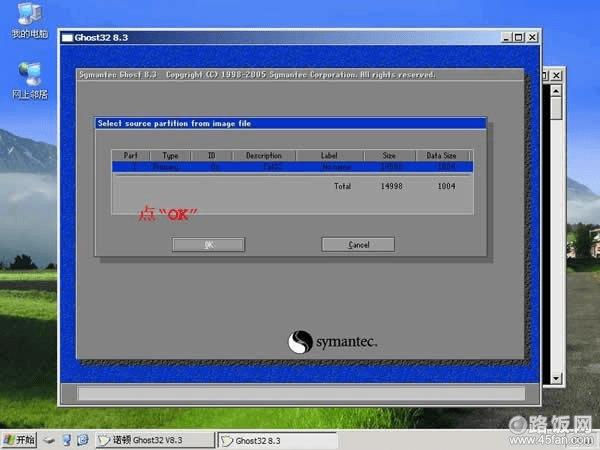Screen dimensions: 600x450
Task: Click the third quick launch icon
Action: (x=83, y=440)
